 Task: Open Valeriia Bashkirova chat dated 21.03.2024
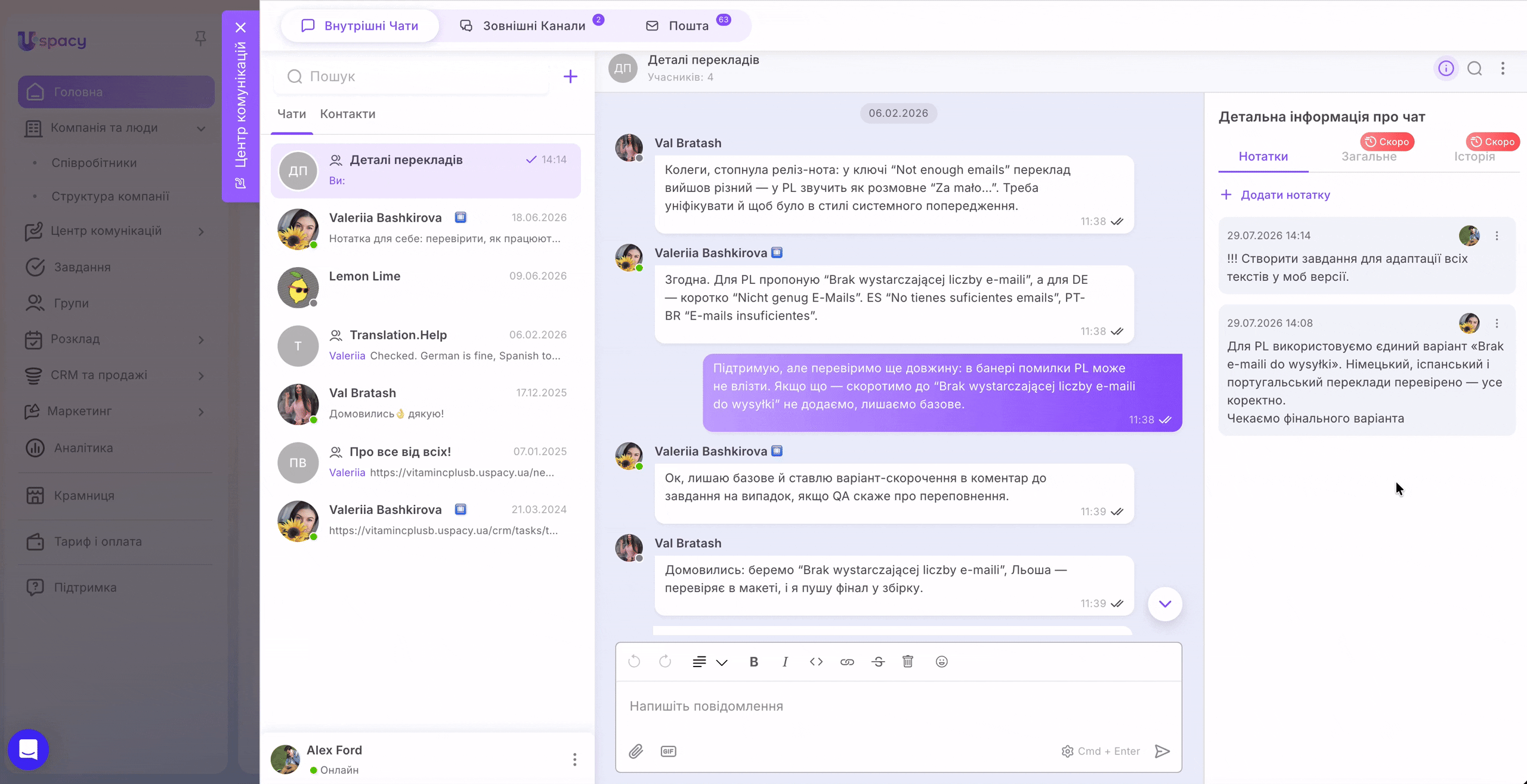coord(426,520)
